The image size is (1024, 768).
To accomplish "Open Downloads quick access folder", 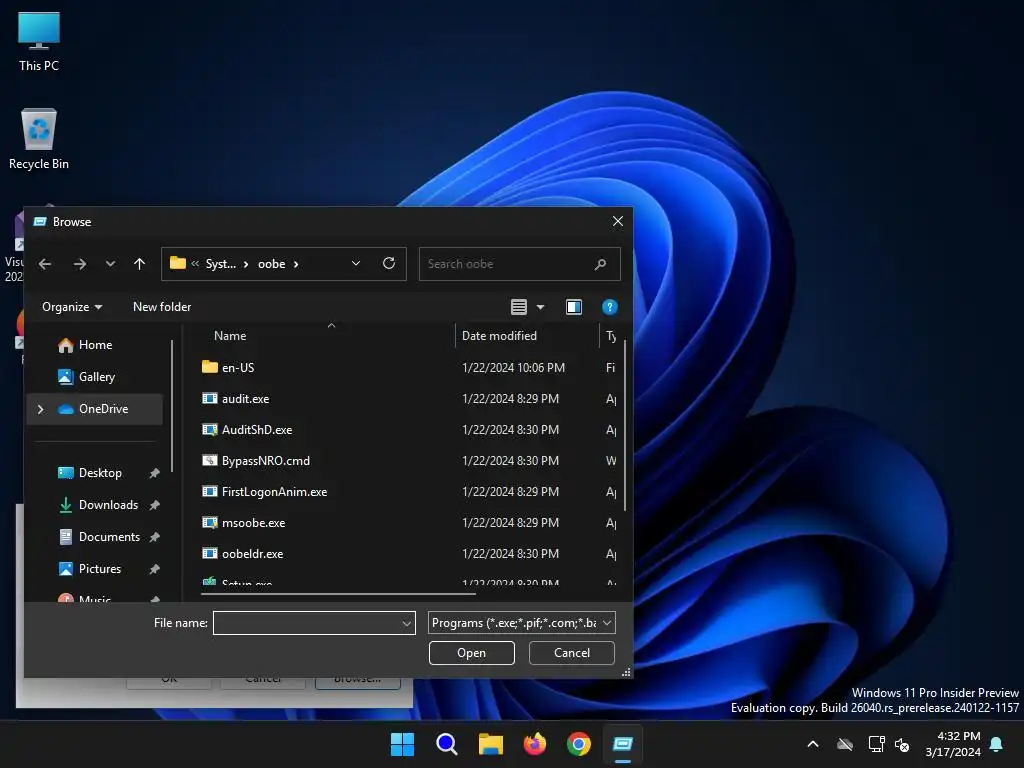I will coord(108,505).
